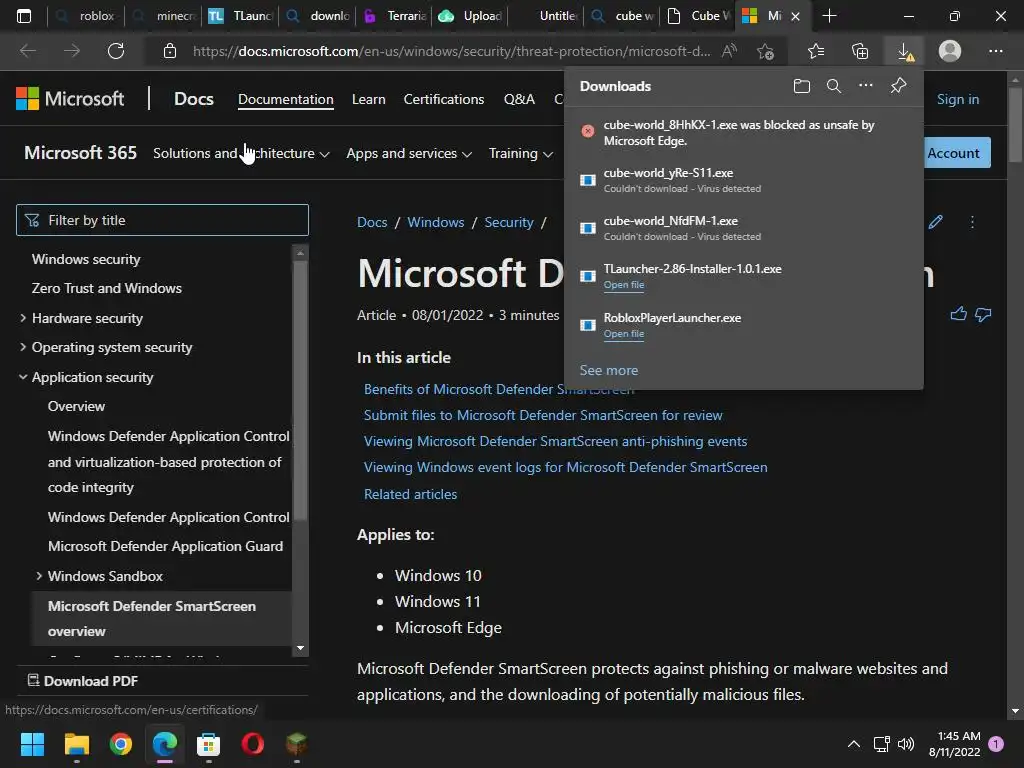The width and height of the screenshot is (1024, 768).
Task: Click the Edit pencil icon on the article
Action: coord(935,222)
